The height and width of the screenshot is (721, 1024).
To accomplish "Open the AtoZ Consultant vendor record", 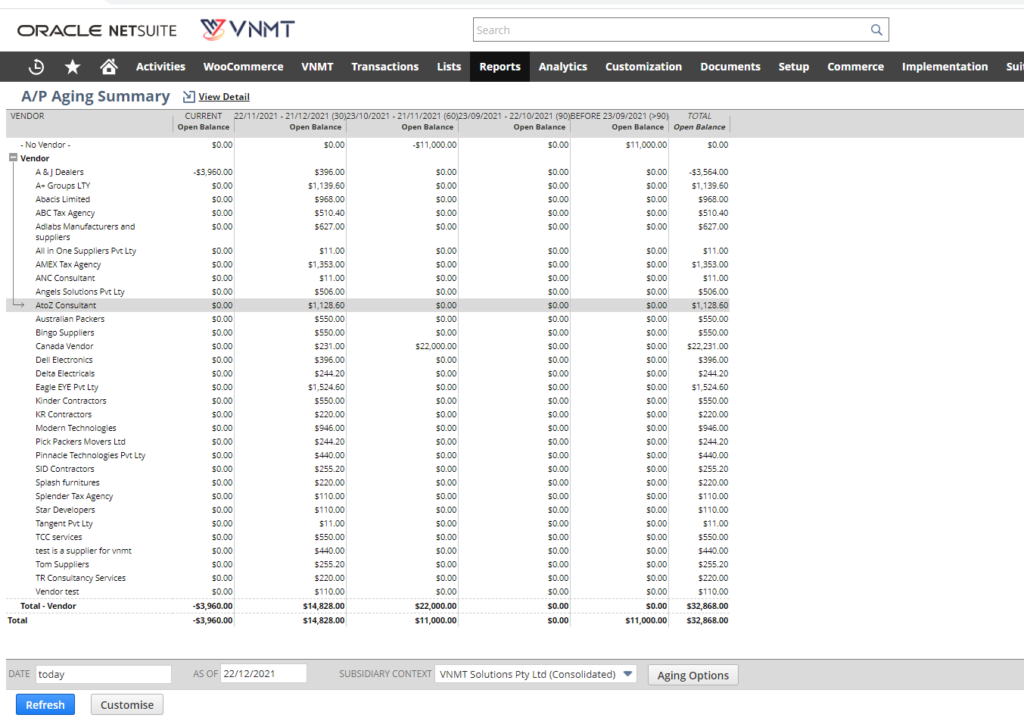I will tap(66, 304).
